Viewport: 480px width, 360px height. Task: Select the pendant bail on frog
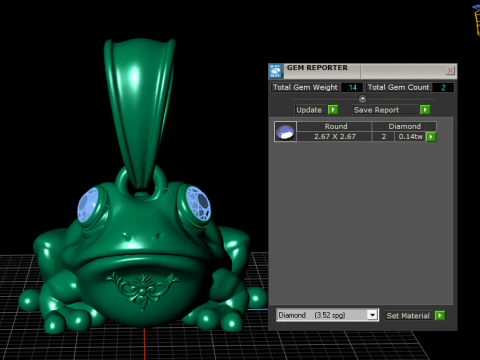click(139, 113)
